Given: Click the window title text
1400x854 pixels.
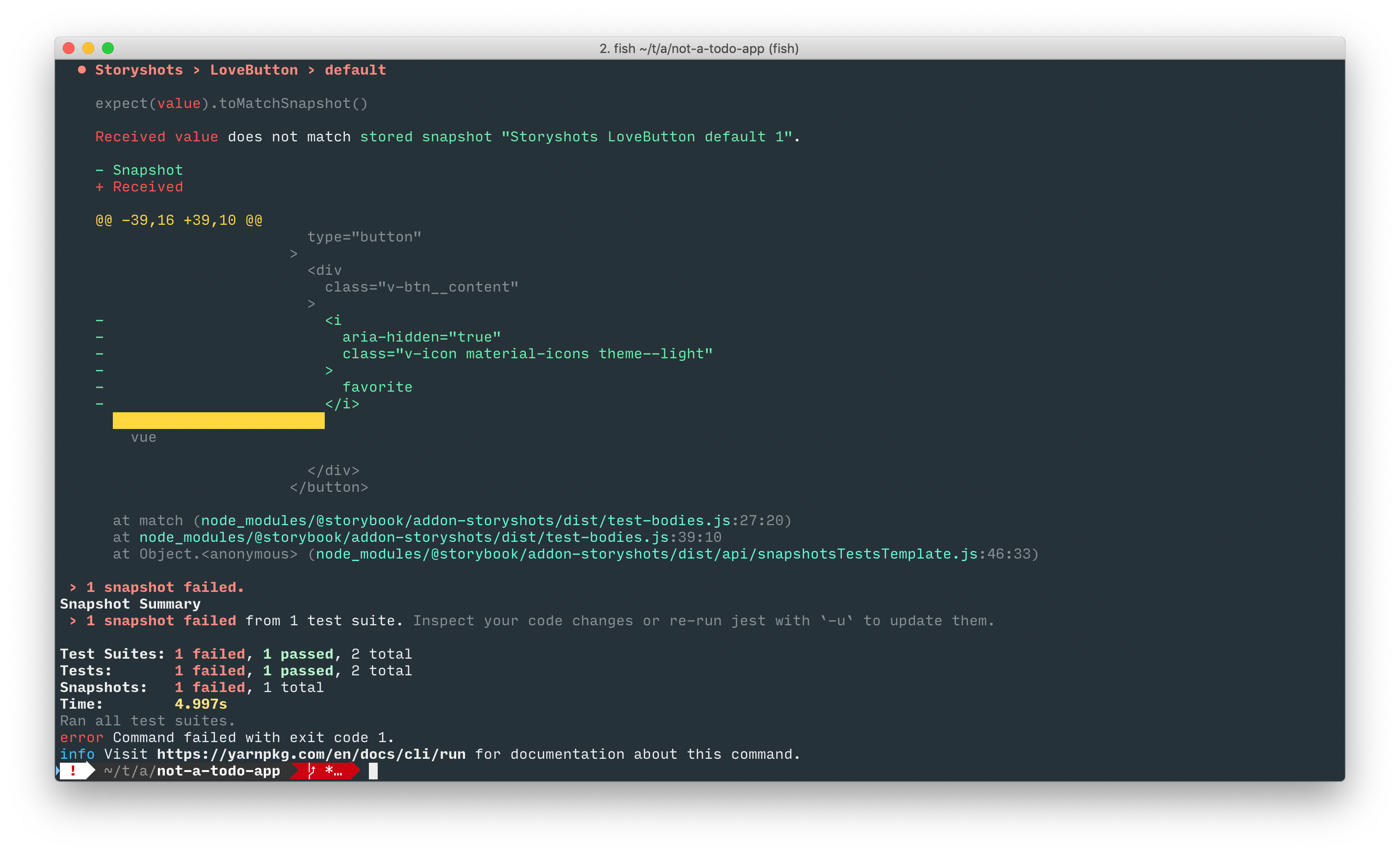Looking at the screenshot, I should coord(699,49).
